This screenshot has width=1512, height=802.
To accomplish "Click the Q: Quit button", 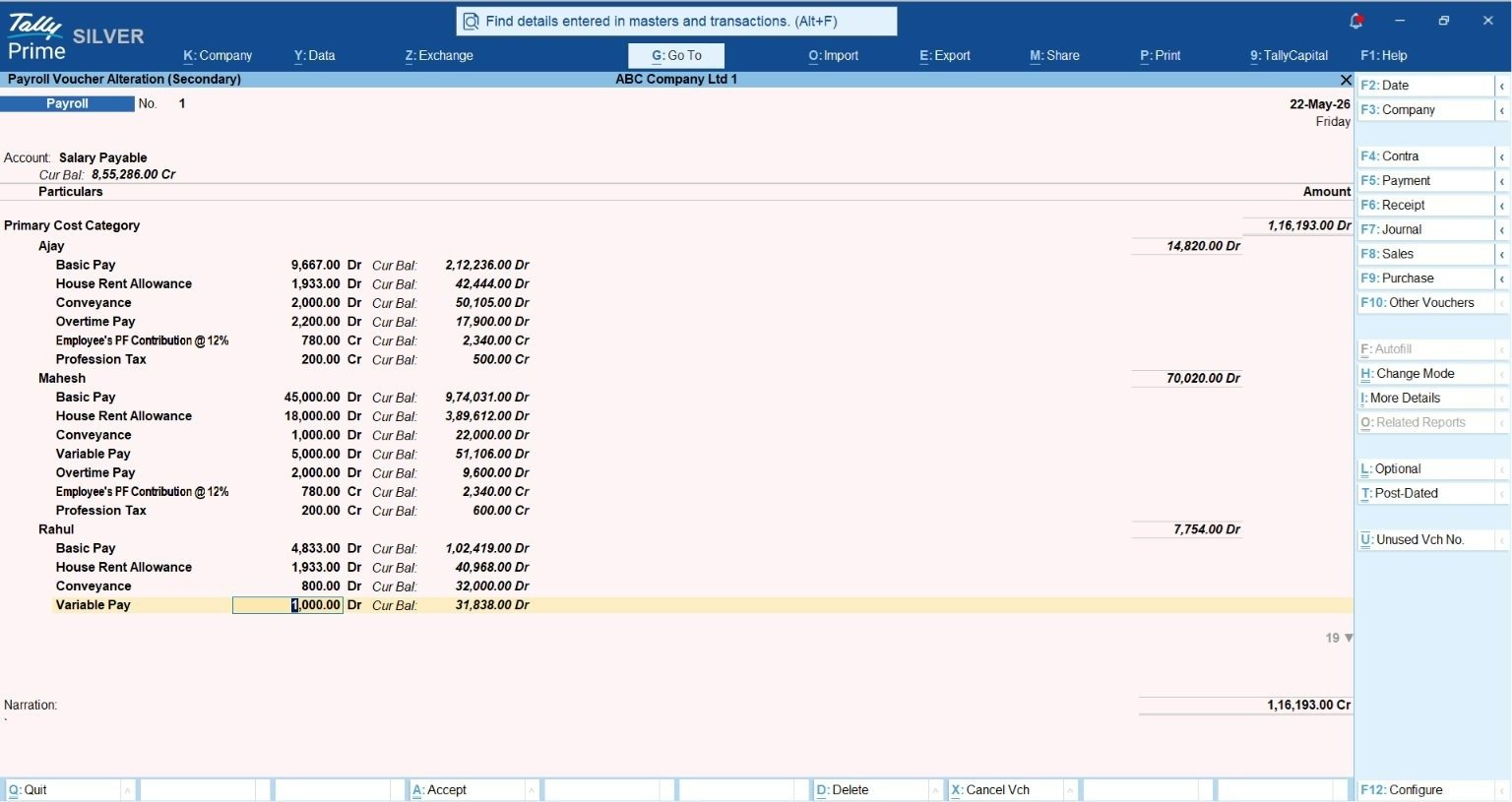I will pyautogui.click(x=63, y=790).
